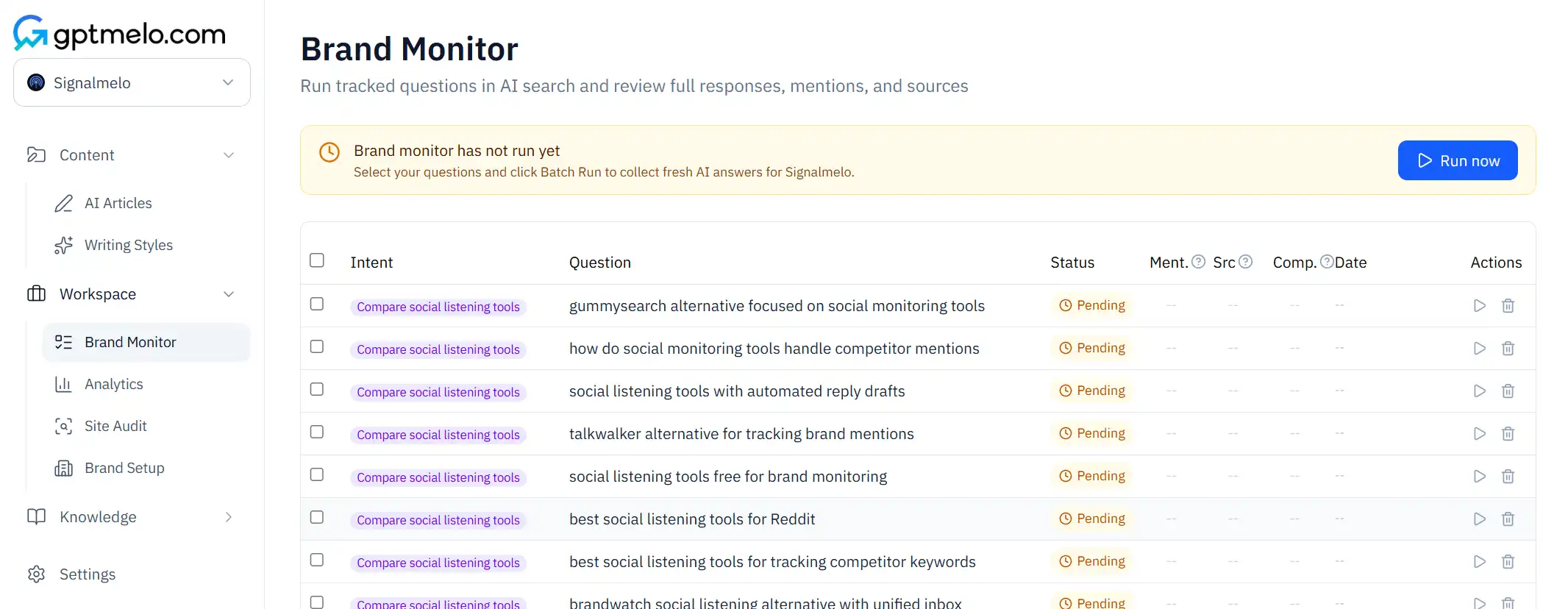Show help for the Ment. column
The image size is (1568, 609).
[1198, 262]
